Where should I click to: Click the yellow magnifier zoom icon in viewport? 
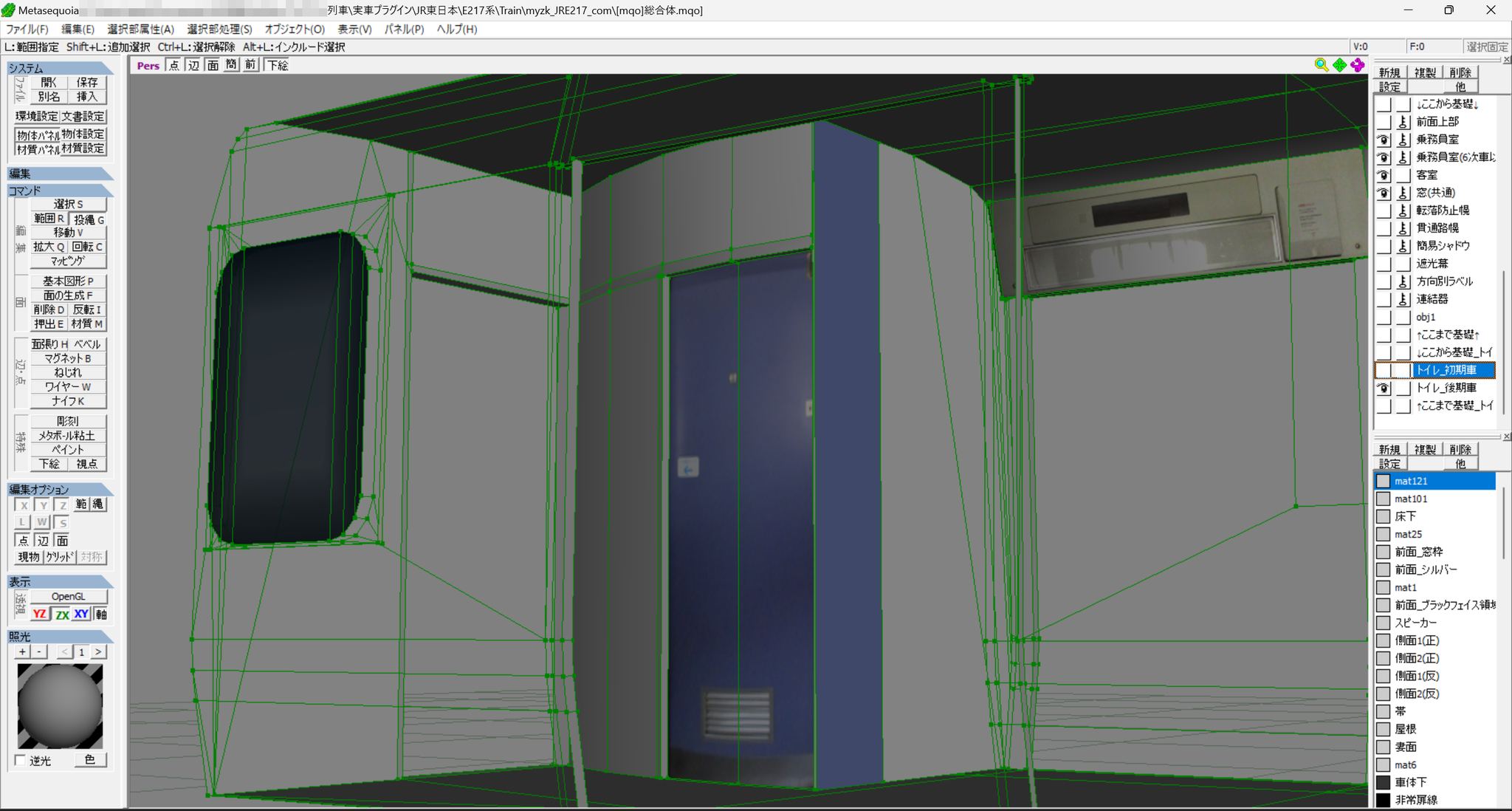[1322, 65]
